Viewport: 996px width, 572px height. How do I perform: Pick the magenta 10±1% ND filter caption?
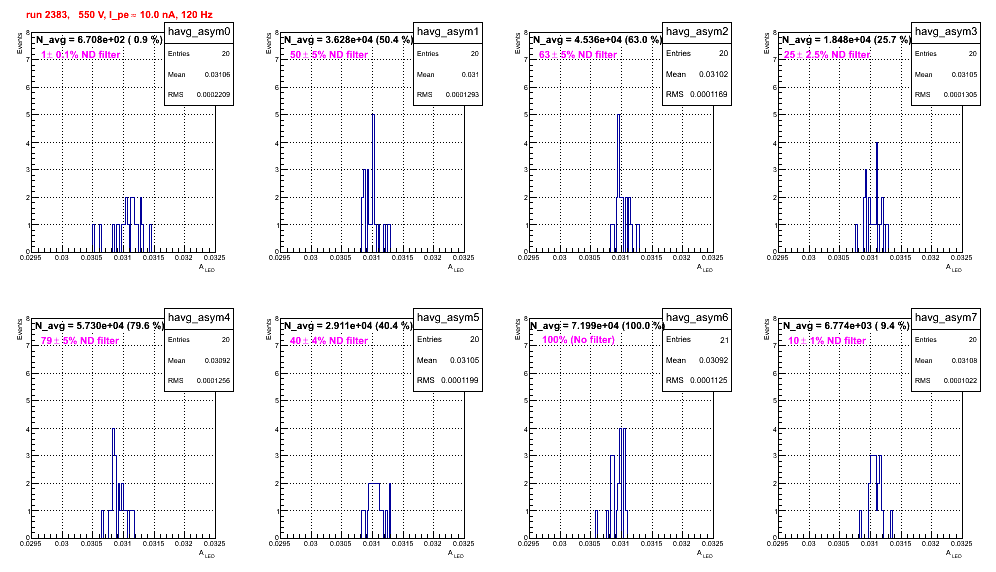coord(827,341)
